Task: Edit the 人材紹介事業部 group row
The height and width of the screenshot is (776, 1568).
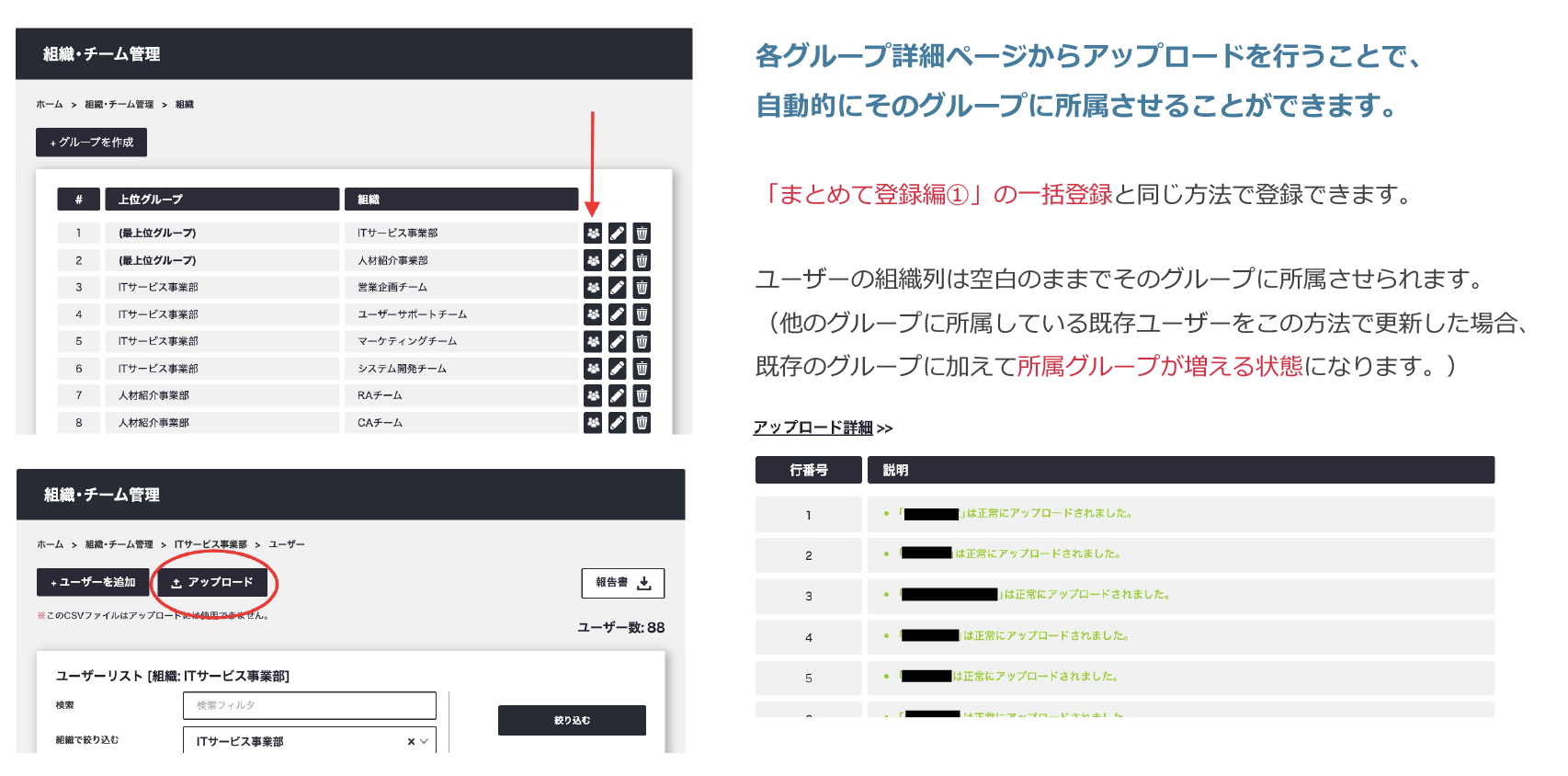Action: (618, 260)
